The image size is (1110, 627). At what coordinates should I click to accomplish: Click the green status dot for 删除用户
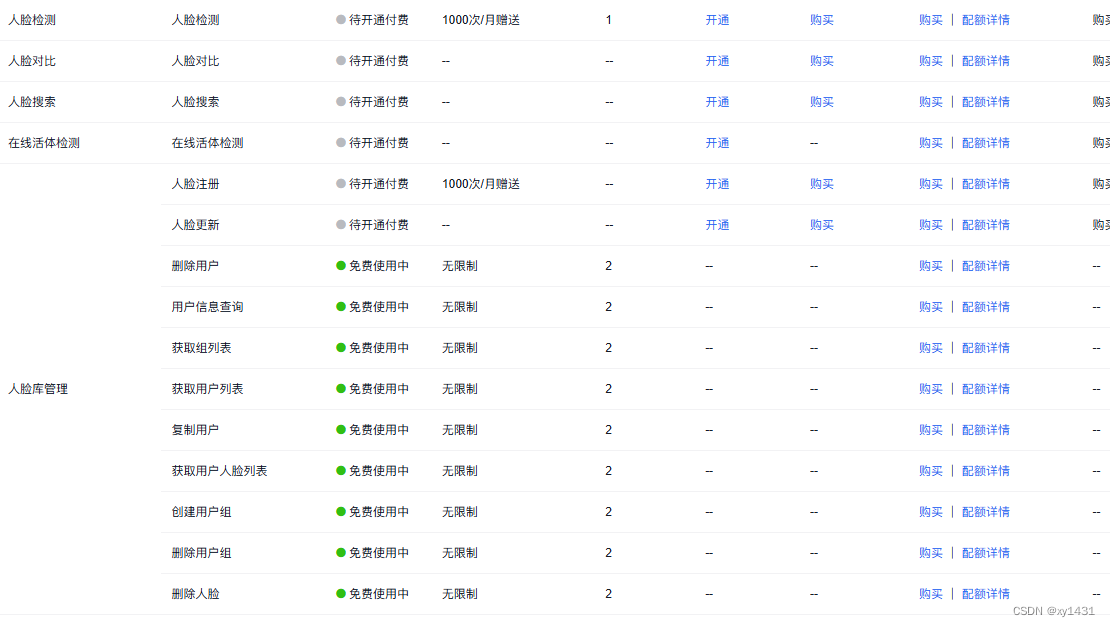336,265
